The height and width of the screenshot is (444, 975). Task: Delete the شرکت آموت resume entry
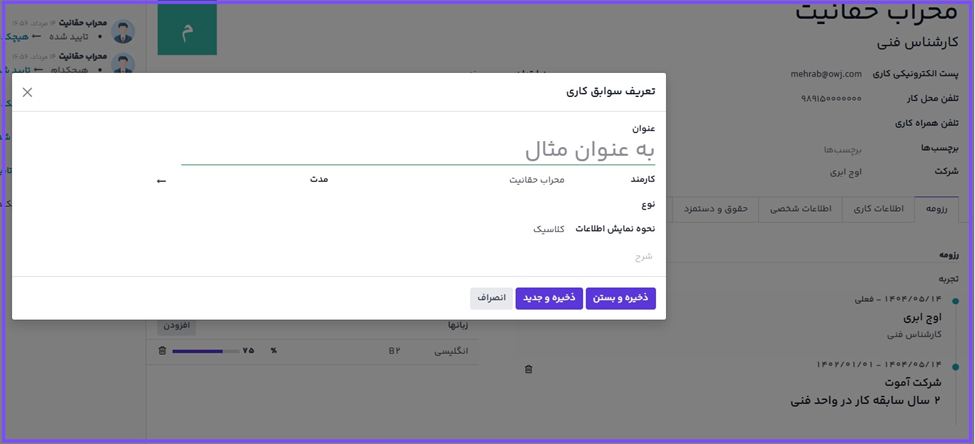point(529,369)
